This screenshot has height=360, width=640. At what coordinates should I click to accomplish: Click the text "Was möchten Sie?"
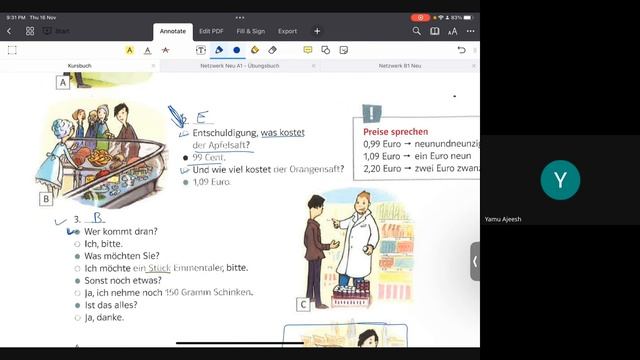(122, 256)
